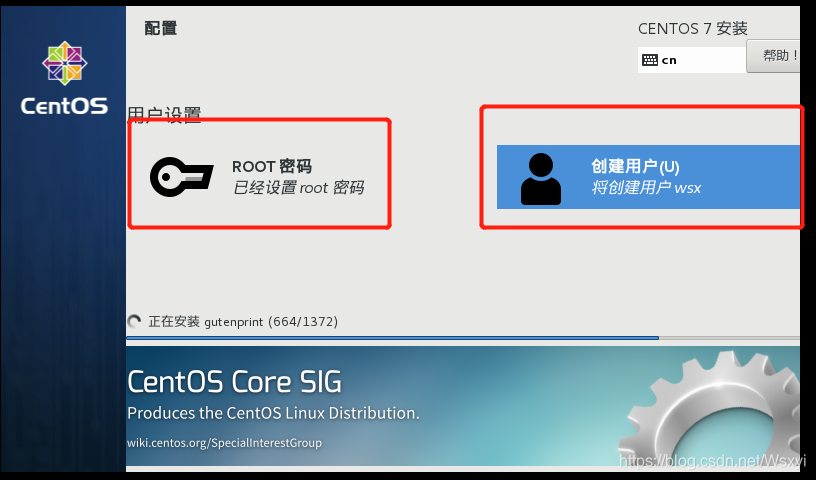
Task: Click the 已经设置 root 密码 status text
Action: [298, 187]
